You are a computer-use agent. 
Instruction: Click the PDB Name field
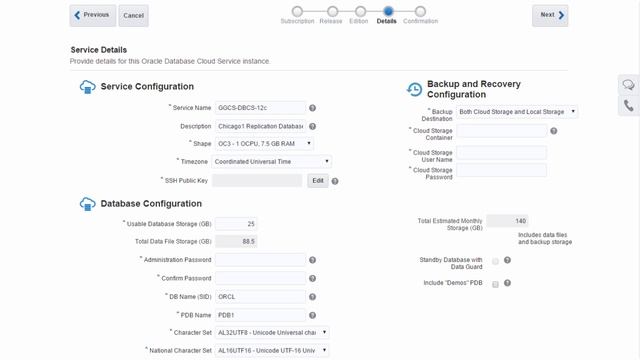(260, 315)
